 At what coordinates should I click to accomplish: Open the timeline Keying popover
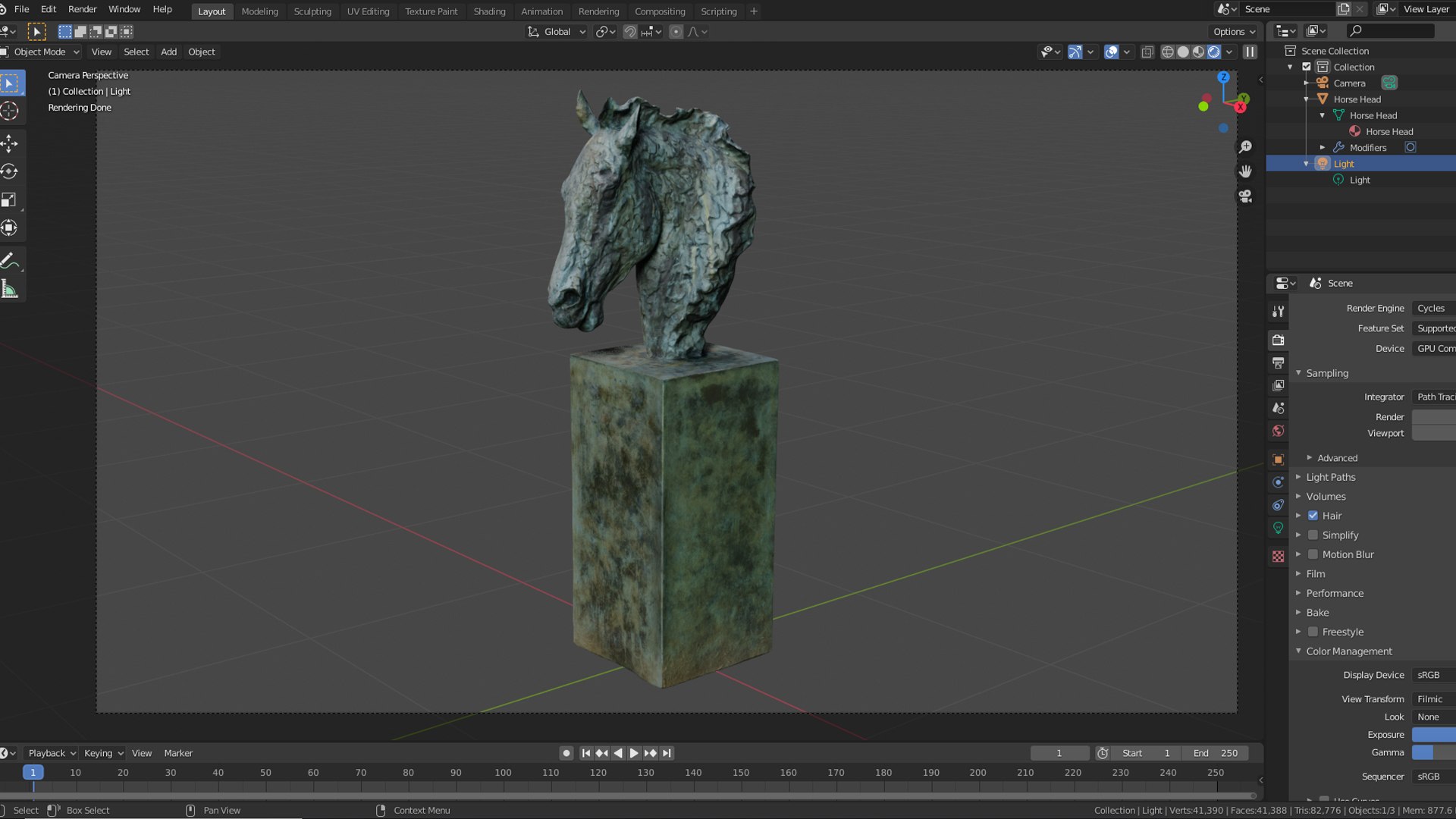(x=103, y=753)
